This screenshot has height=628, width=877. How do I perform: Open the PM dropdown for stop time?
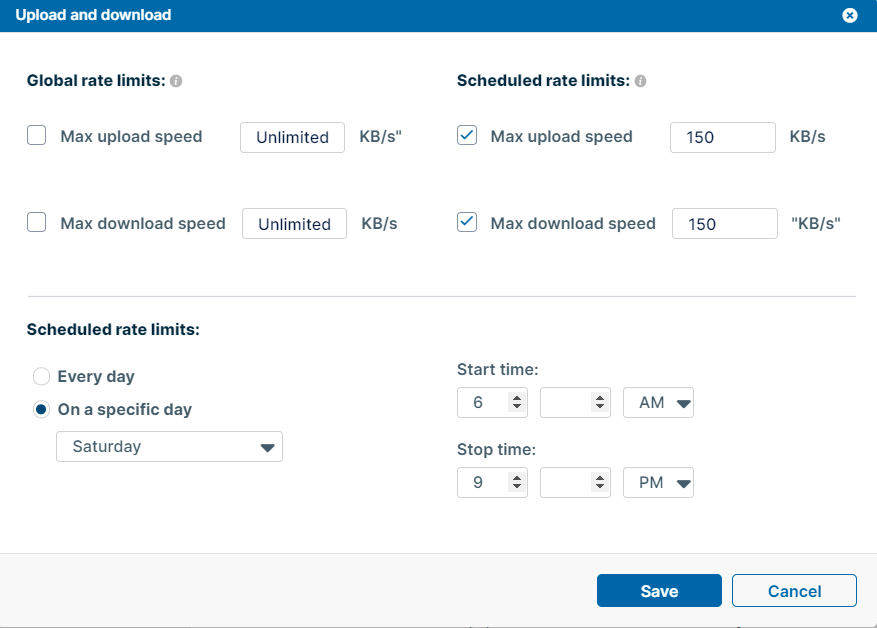click(658, 482)
